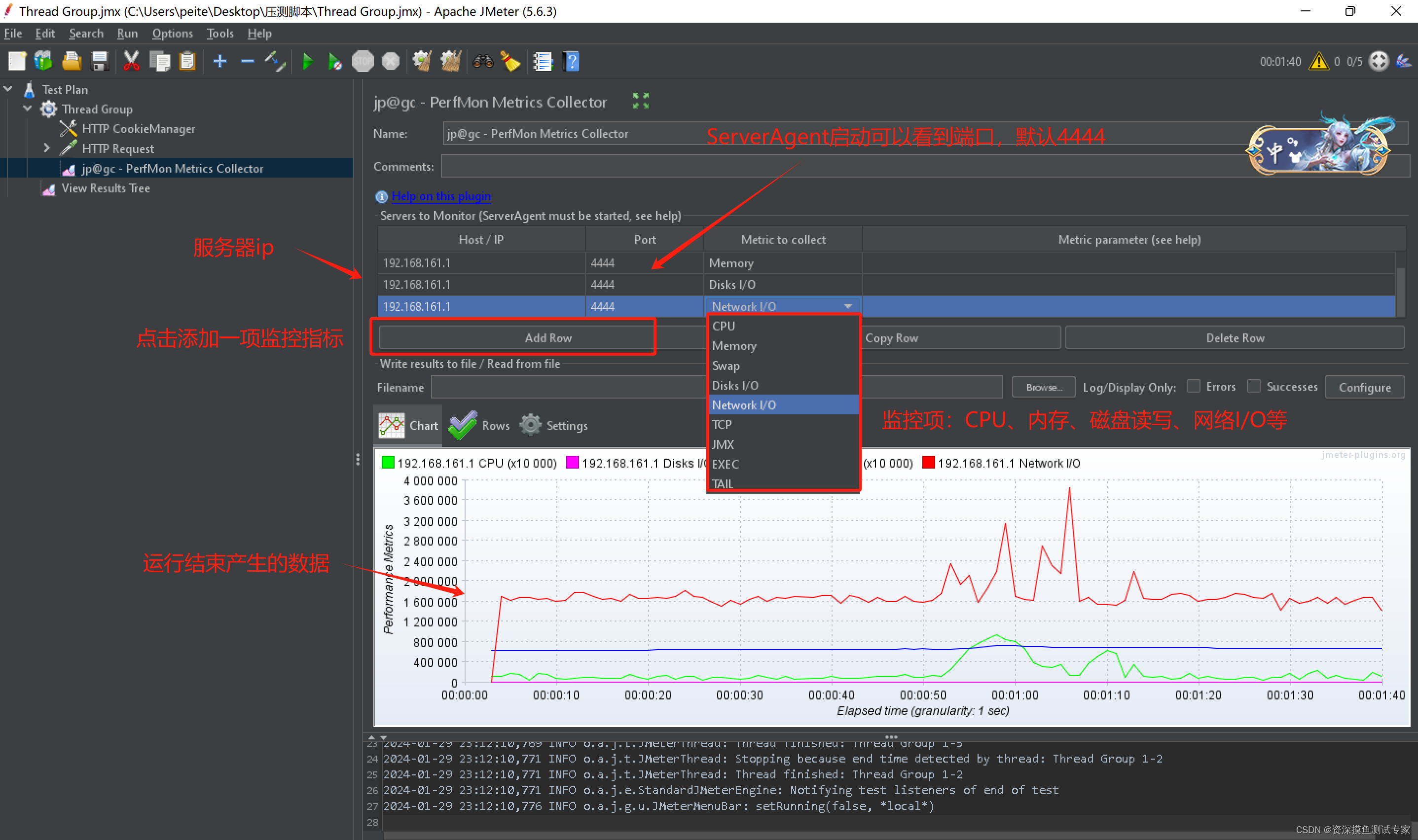The image size is (1418, 840).
Task: Click the Help question mark icon
Action: [572, 61]
